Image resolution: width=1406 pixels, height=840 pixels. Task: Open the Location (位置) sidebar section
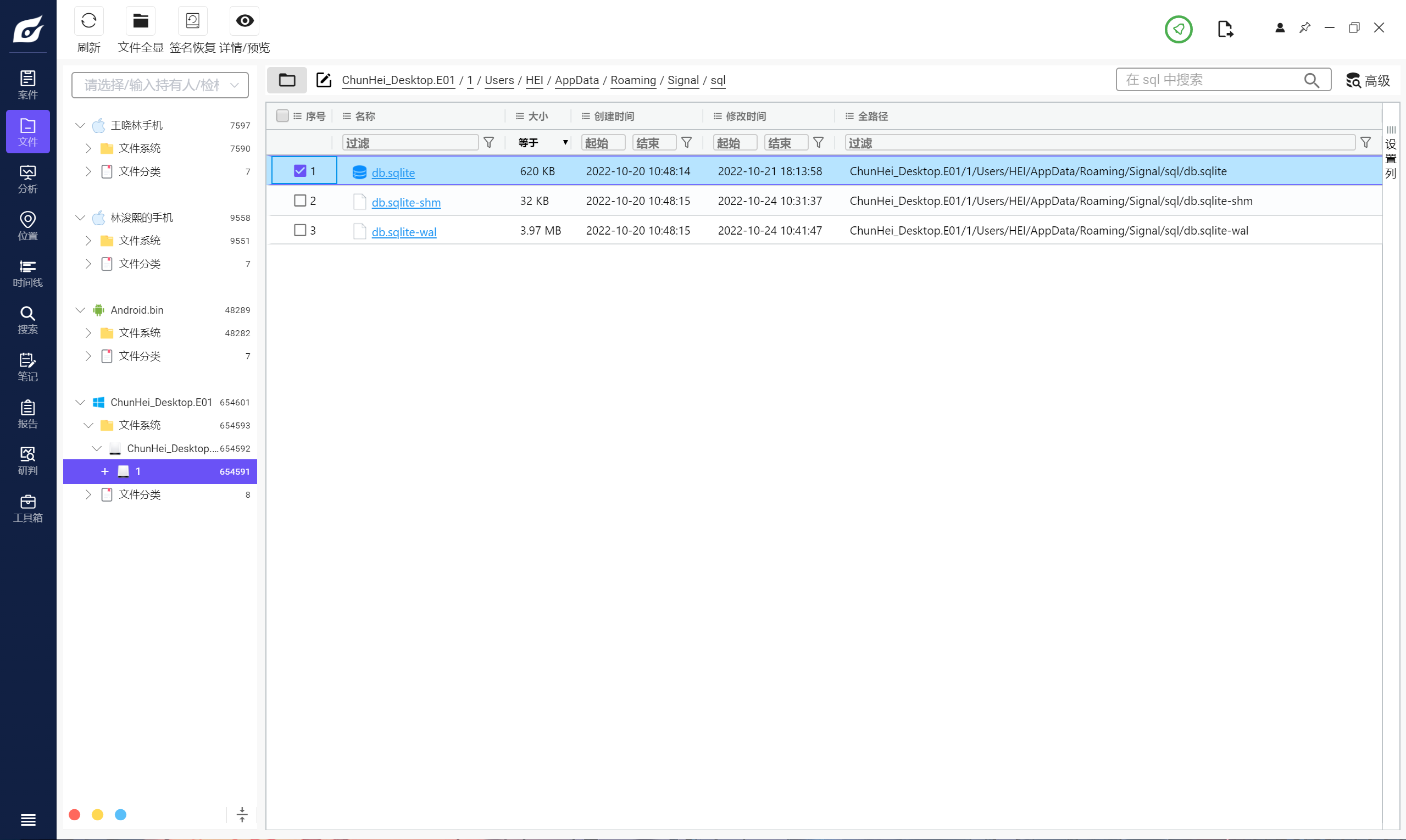tap(27, 226)
